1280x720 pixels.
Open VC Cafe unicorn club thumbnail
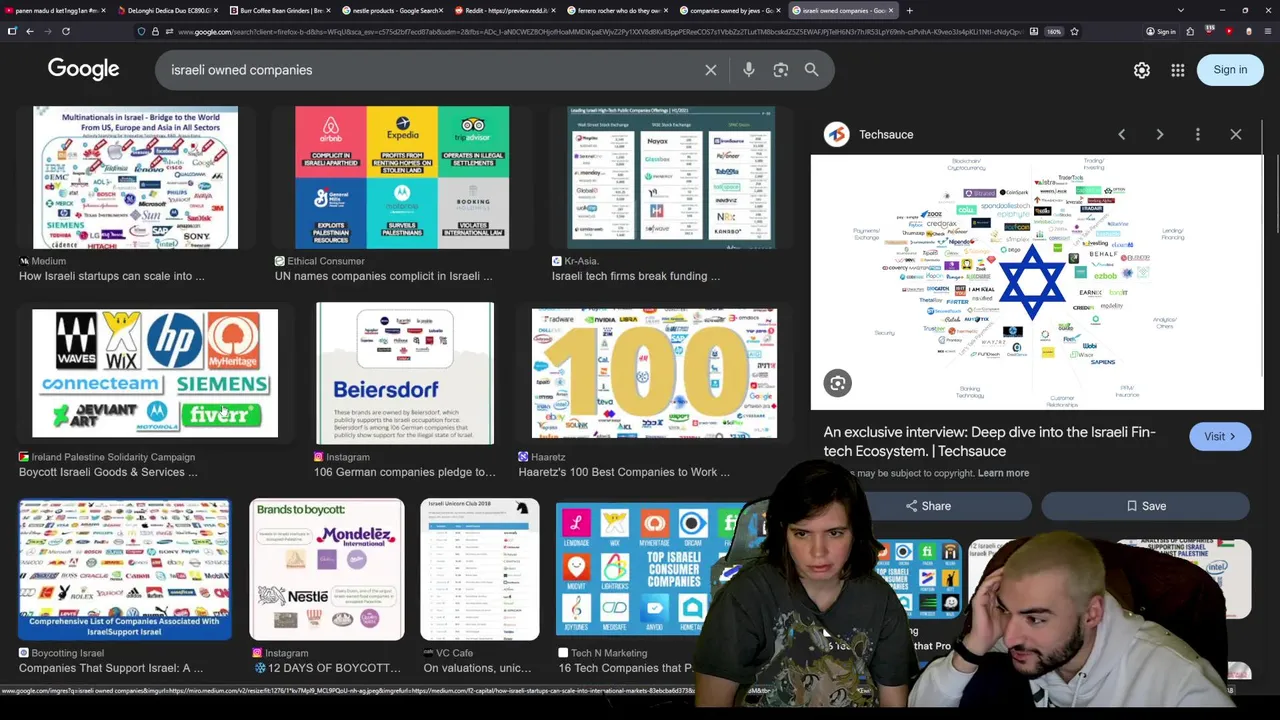point(480,569)
